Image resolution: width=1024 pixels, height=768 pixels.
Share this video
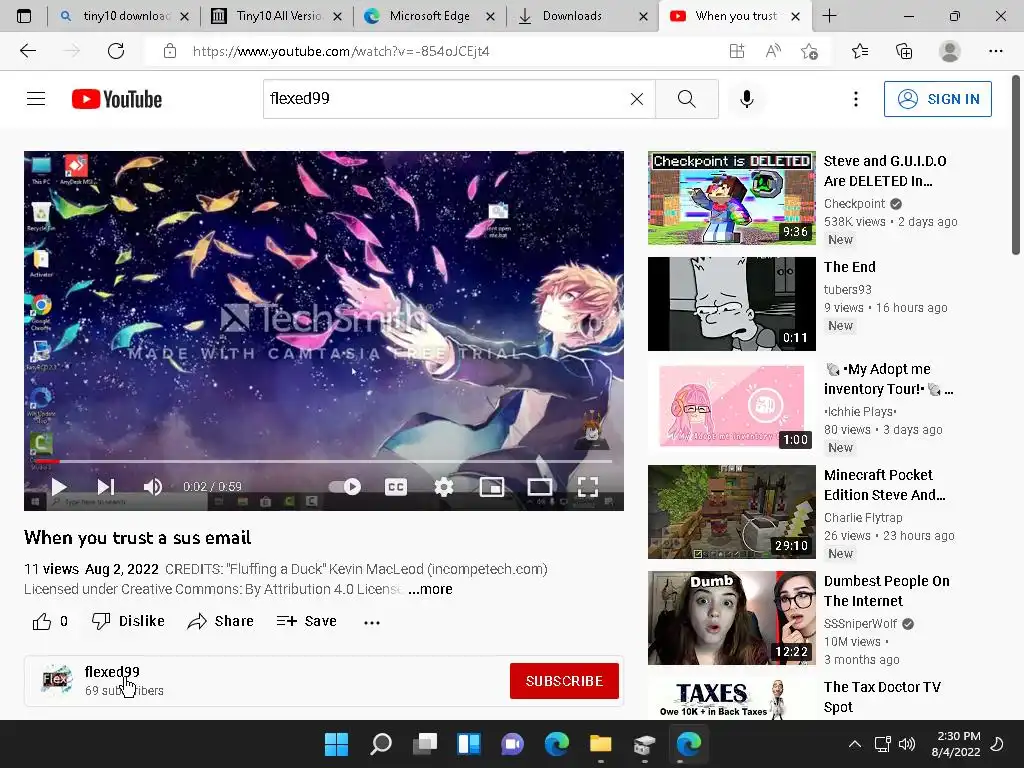(x=220, y=621)
